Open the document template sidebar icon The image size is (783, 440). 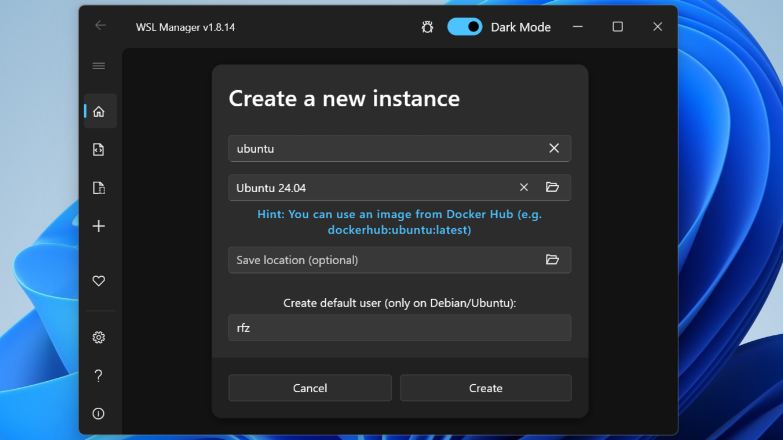[99, 188]
